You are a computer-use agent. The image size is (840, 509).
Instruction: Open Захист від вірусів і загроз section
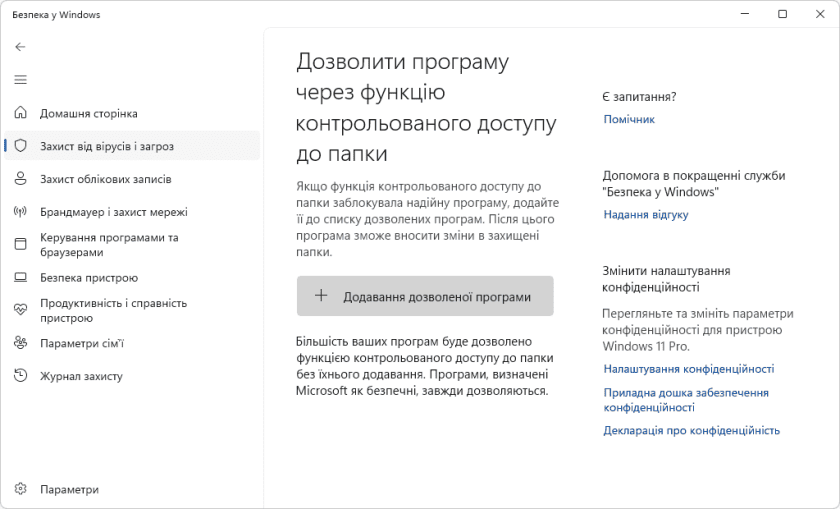click(107, 146)
